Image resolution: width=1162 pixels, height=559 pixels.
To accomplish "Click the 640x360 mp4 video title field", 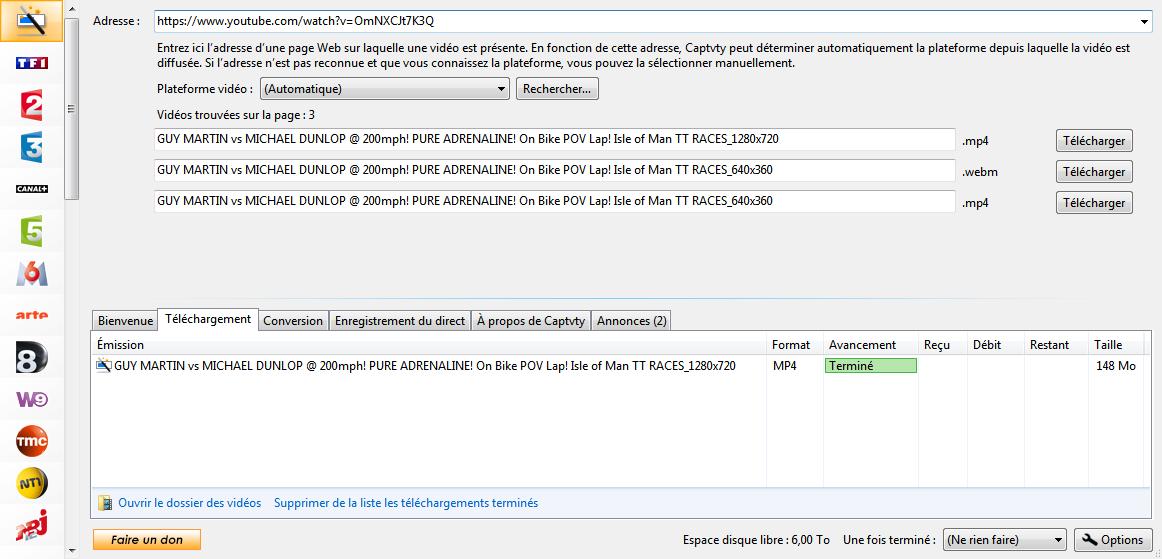I will 554,201.
